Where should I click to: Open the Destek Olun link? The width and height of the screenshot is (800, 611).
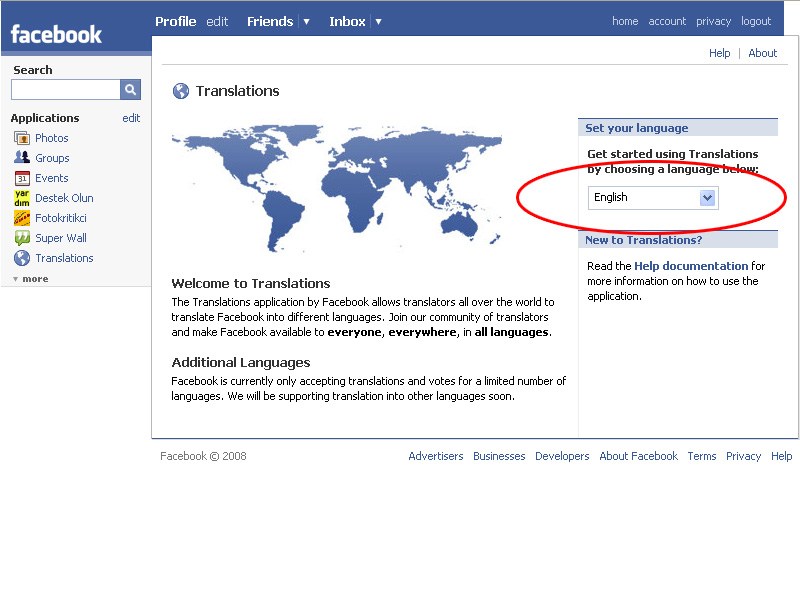64,198
